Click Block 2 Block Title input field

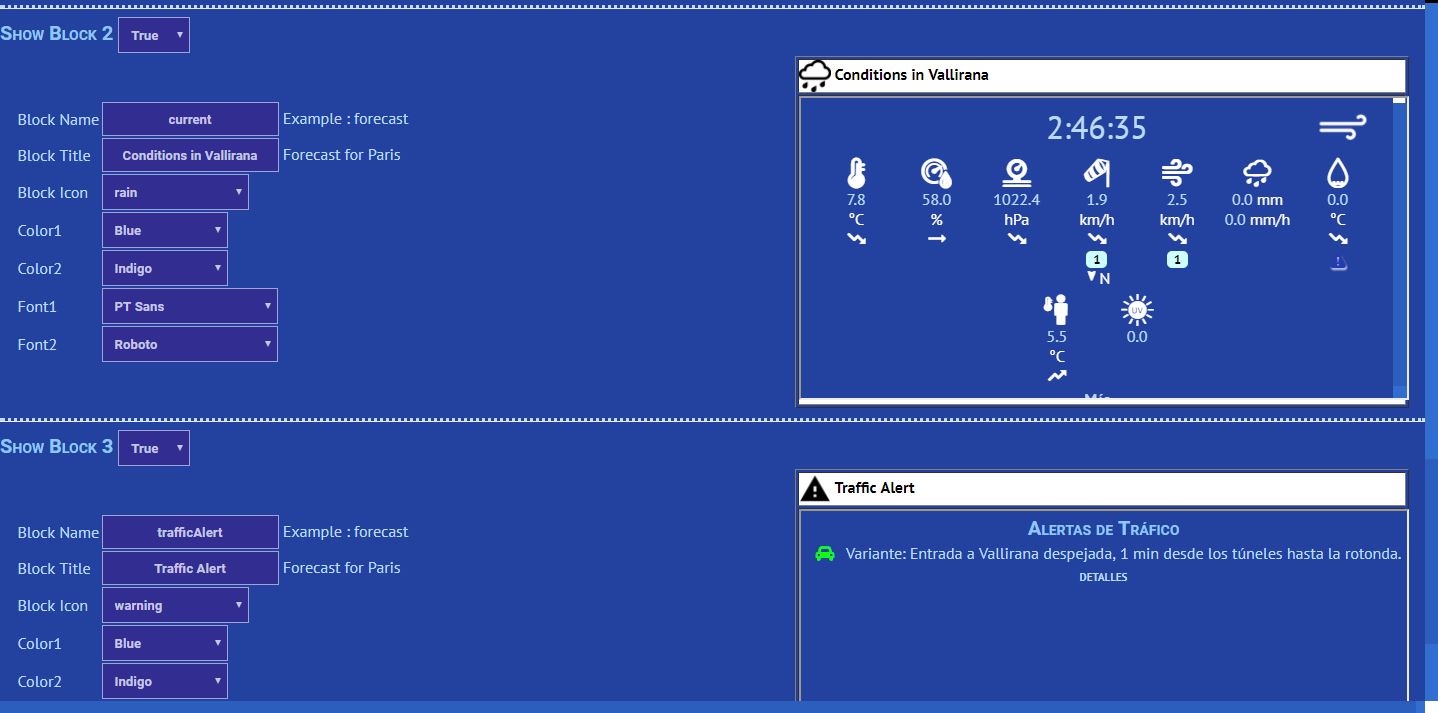point(190,155)
